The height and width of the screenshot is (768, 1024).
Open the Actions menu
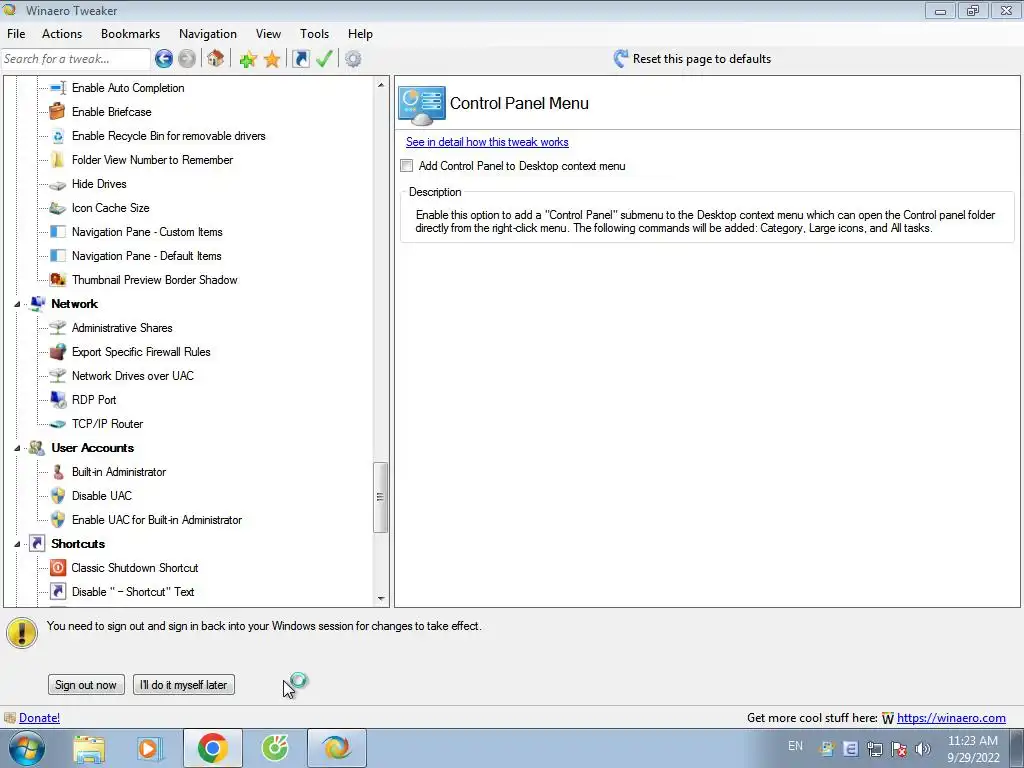tap(62, 34)
